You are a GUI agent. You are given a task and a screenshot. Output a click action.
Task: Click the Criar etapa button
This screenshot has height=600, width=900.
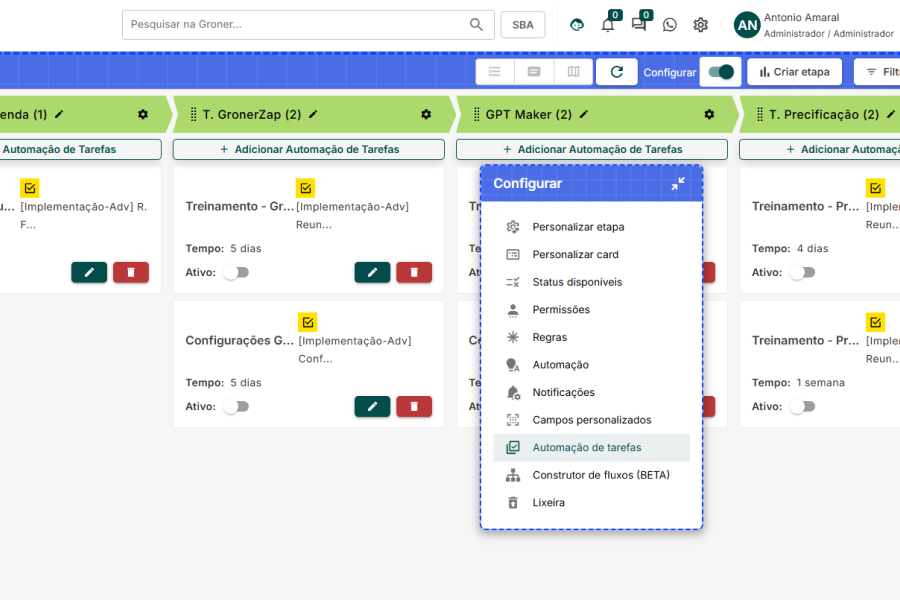pos(794,72)
